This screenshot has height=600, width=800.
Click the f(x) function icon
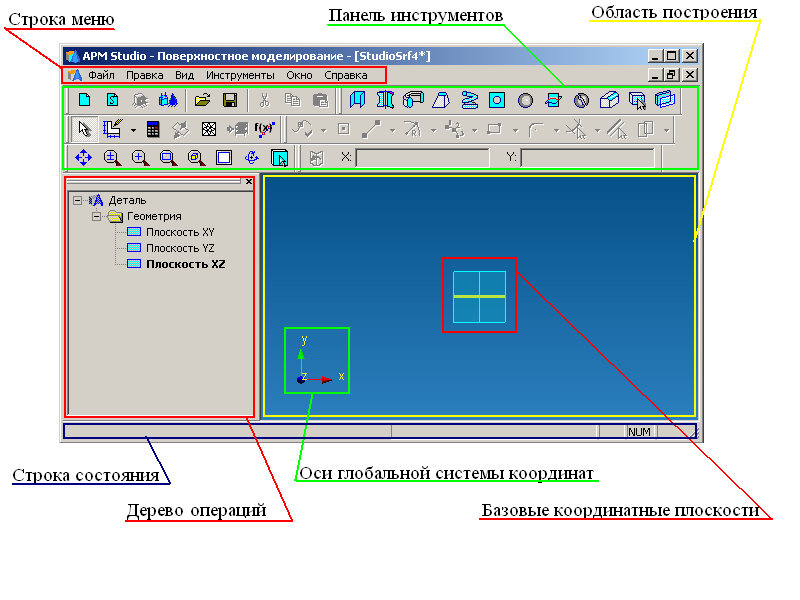tap(264, 129)
